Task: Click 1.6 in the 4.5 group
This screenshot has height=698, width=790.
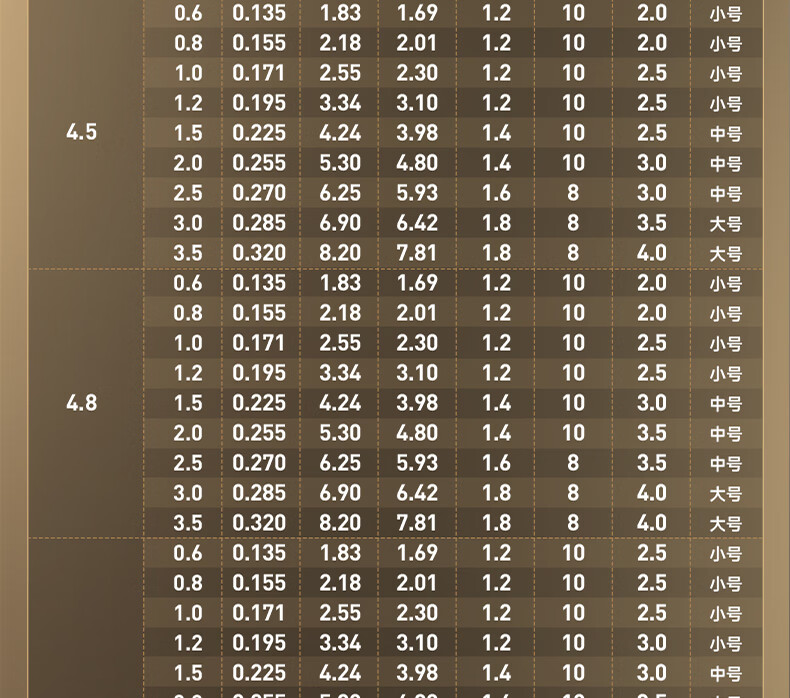Action: pyautogui.click(x=496, y=193)
